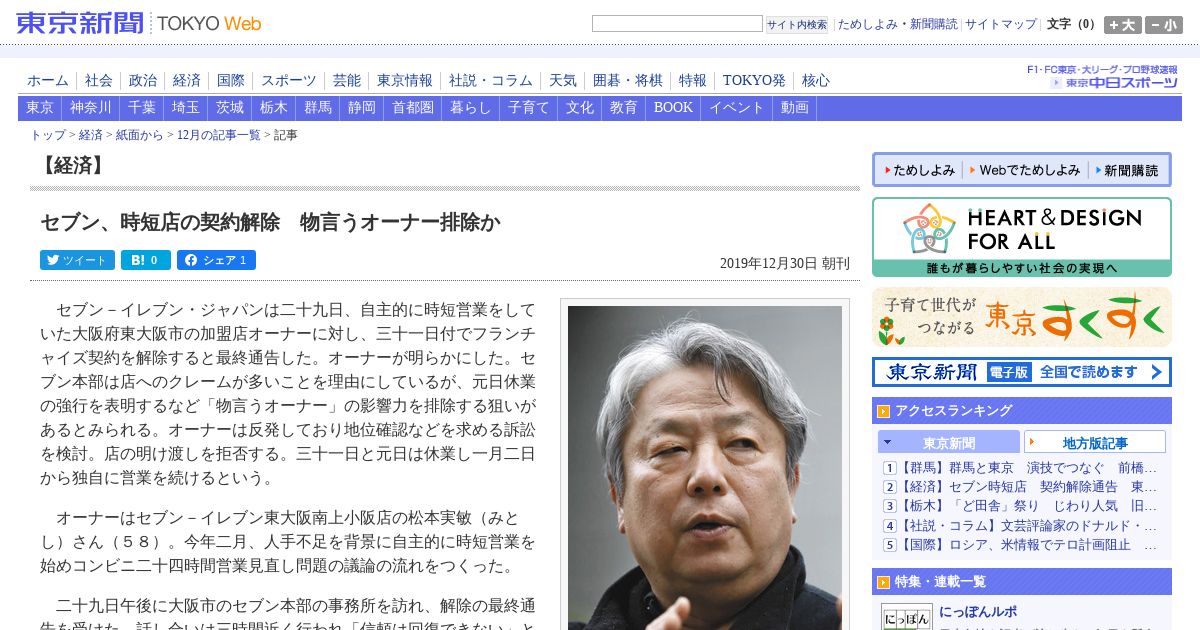Viewport: 1200px width, 630px height.
Task: Open the Tokyo Shimbun TOKYO Web logo
Action: point(140,23)
